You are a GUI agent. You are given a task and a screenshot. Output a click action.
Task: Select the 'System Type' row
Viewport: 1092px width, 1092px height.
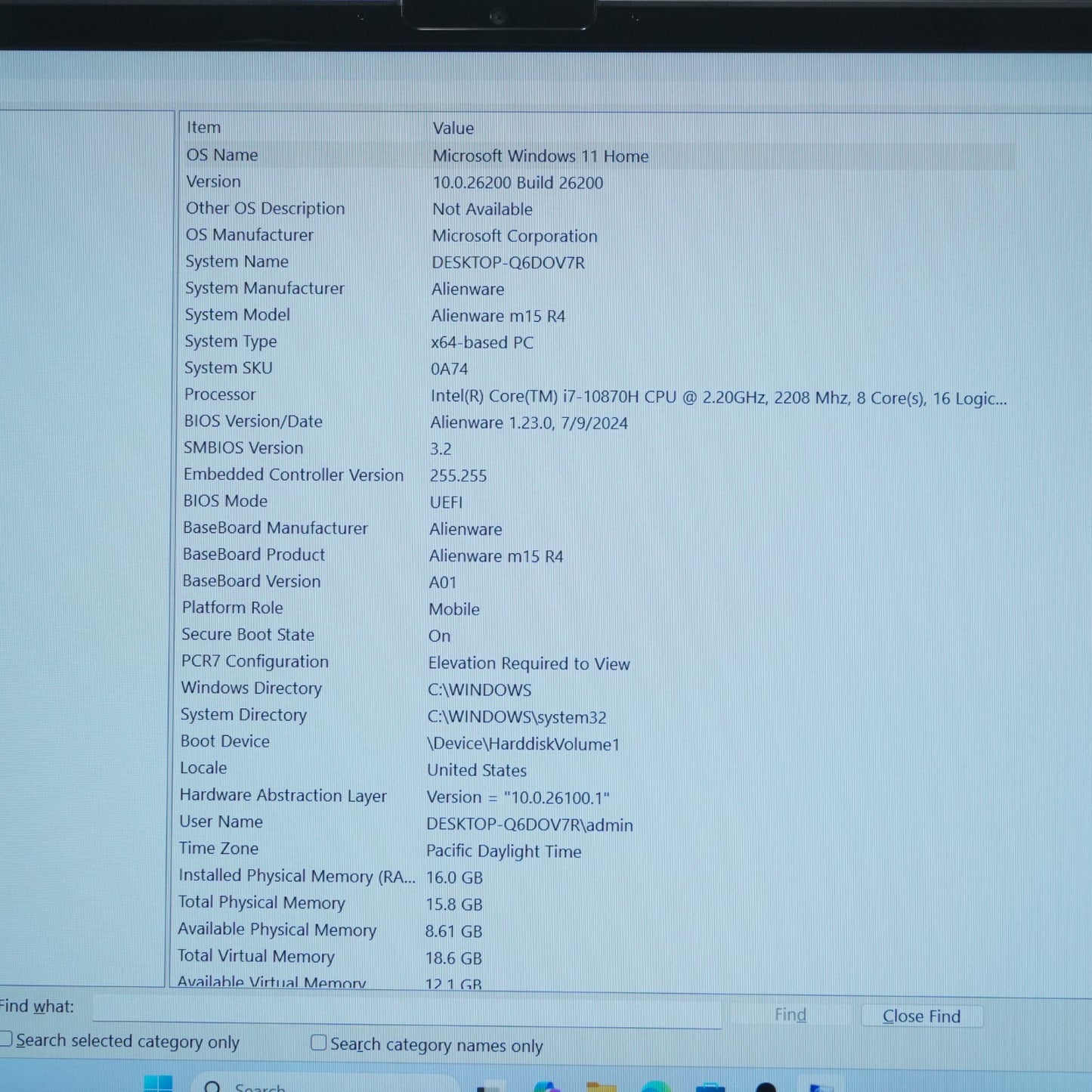click(x=230, y=342)
